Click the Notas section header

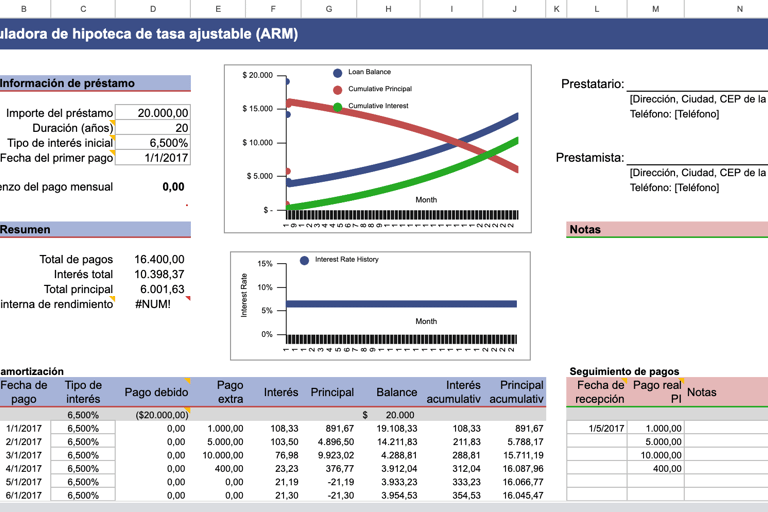667,230
